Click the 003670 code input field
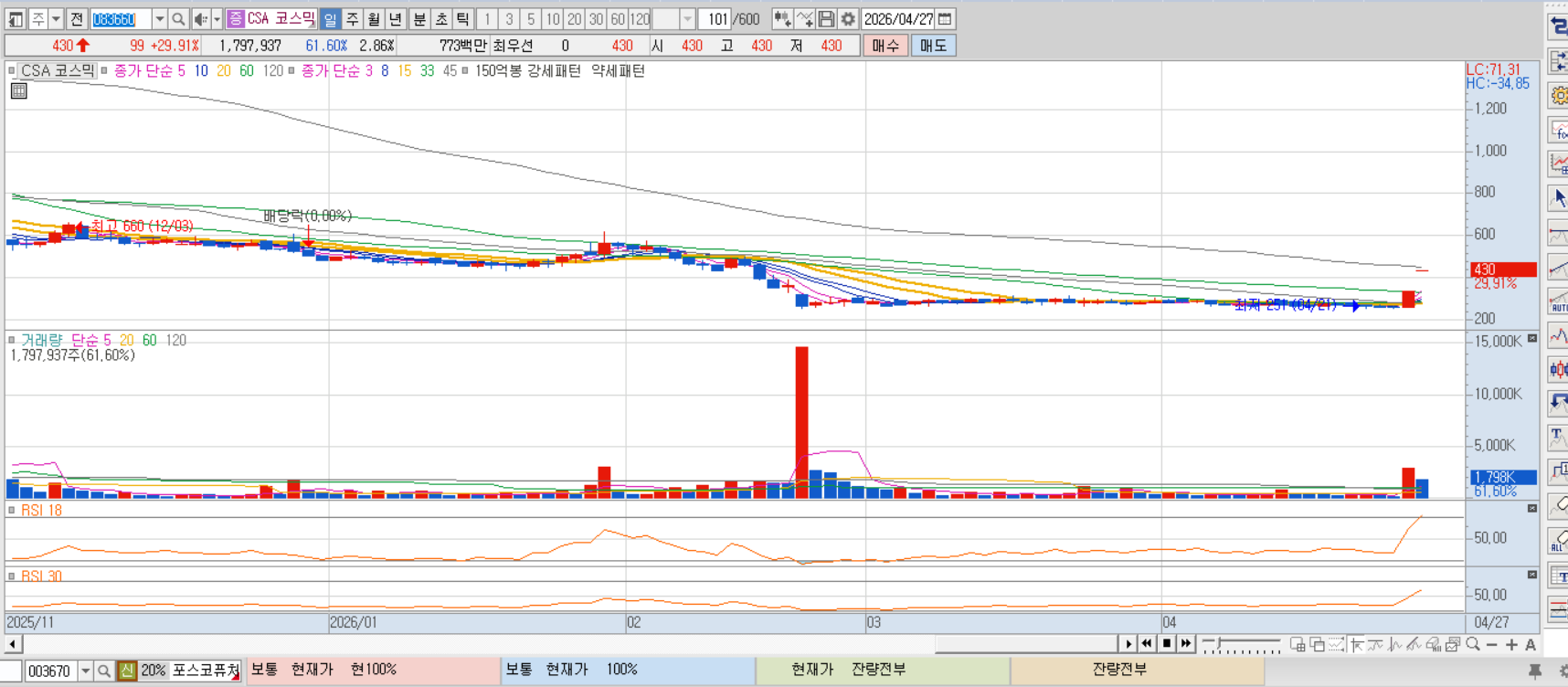The width and height of the screenshot is (1568, 687). tap(50, 671)
